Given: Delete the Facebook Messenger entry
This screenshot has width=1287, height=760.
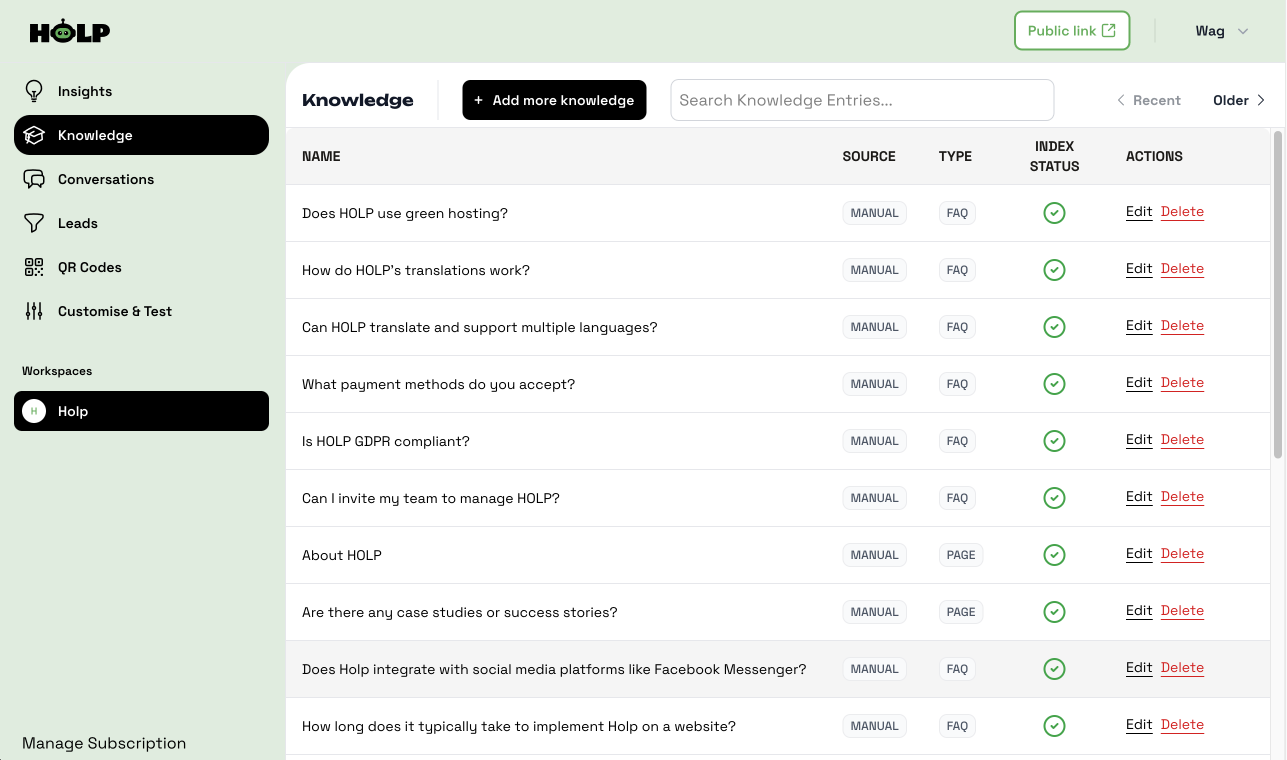Looking at the screenshot, I should [x=1182, y=668].
